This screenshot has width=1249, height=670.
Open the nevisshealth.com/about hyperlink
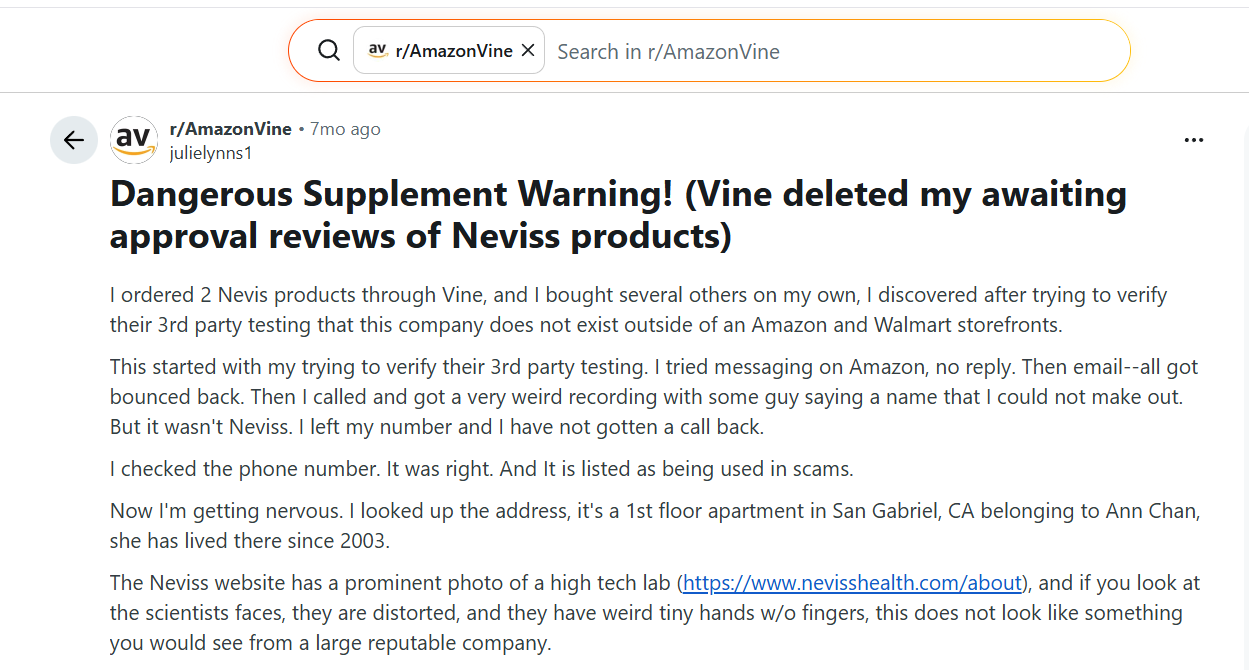(853, 583)
